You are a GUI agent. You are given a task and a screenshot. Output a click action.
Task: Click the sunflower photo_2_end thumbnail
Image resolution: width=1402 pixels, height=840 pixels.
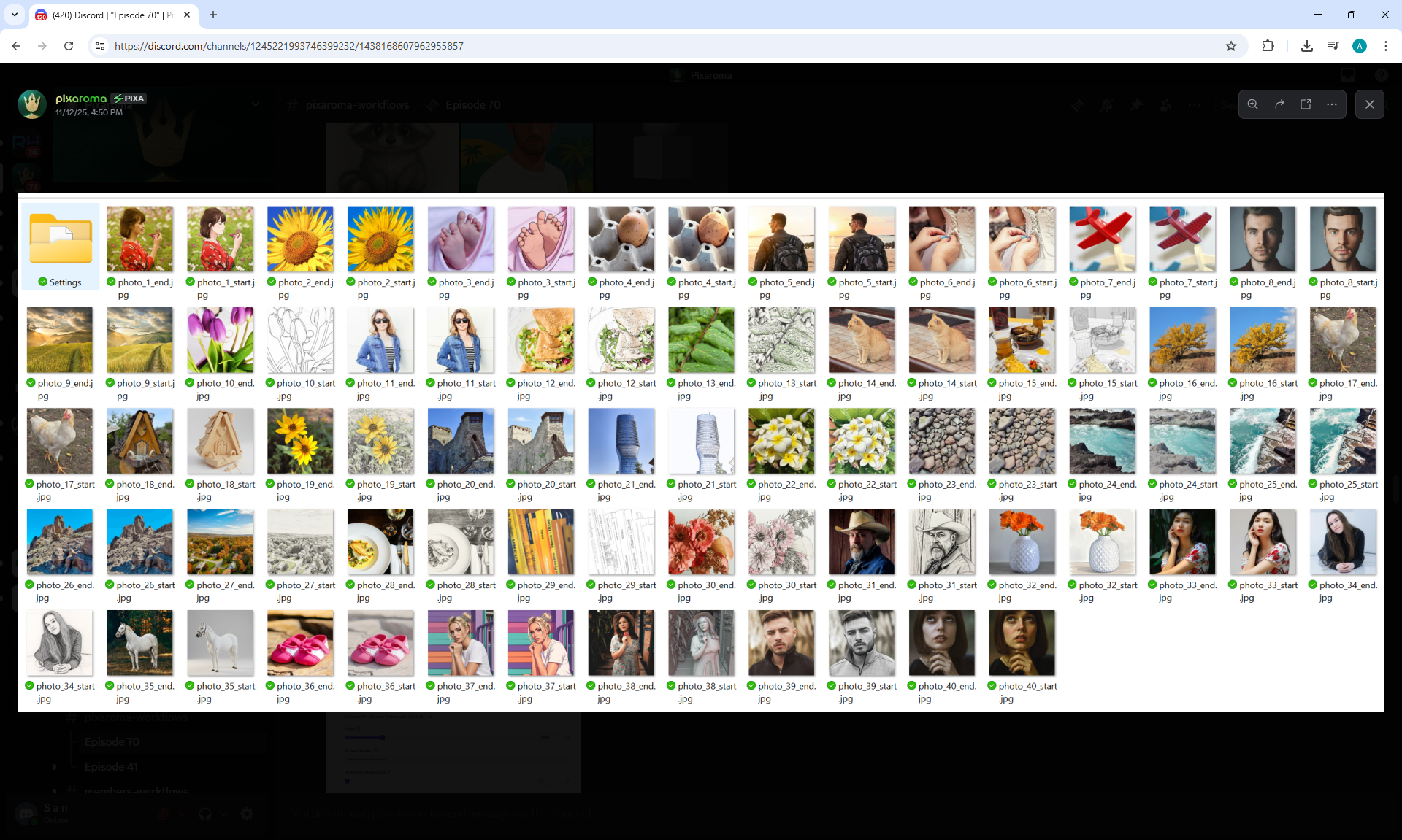tap(300, 239)
